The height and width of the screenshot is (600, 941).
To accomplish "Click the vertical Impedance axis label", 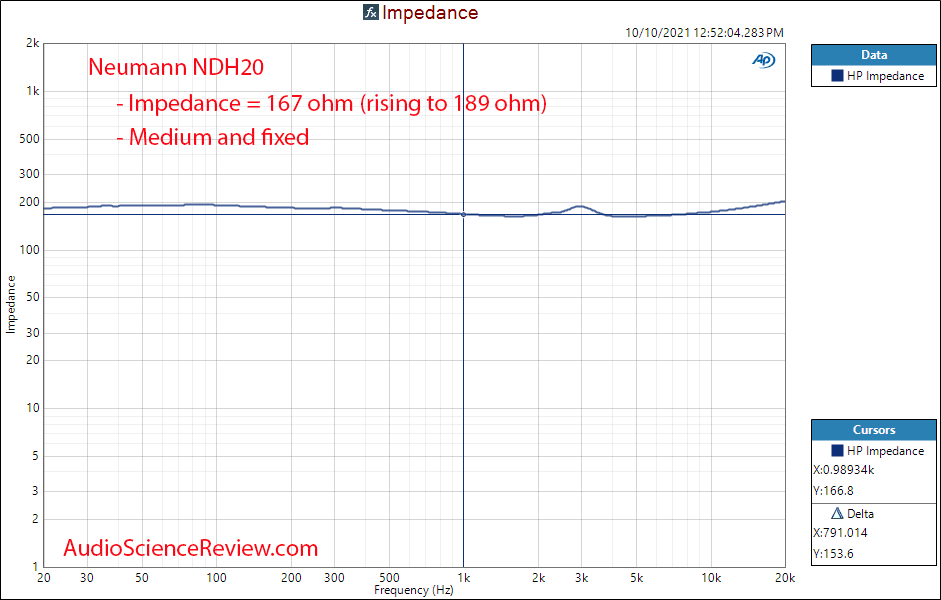I will 10,304.
